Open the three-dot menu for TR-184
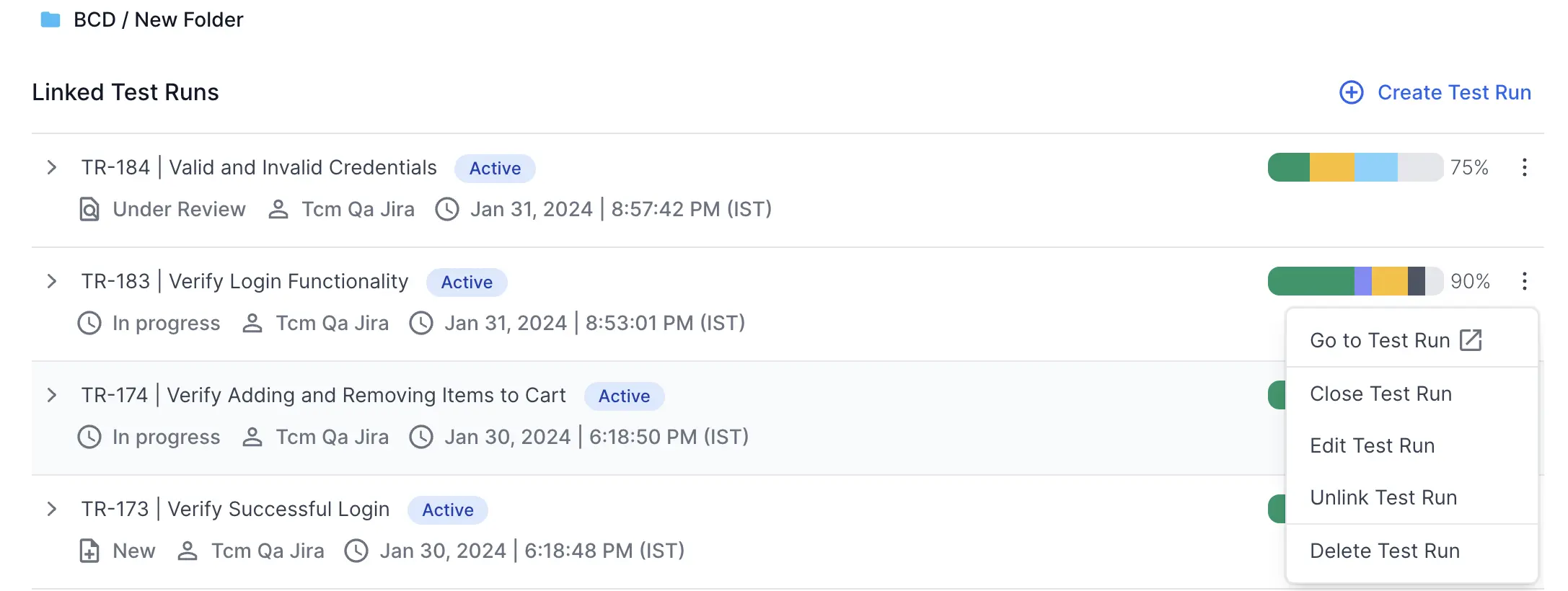 [1524, 167]
